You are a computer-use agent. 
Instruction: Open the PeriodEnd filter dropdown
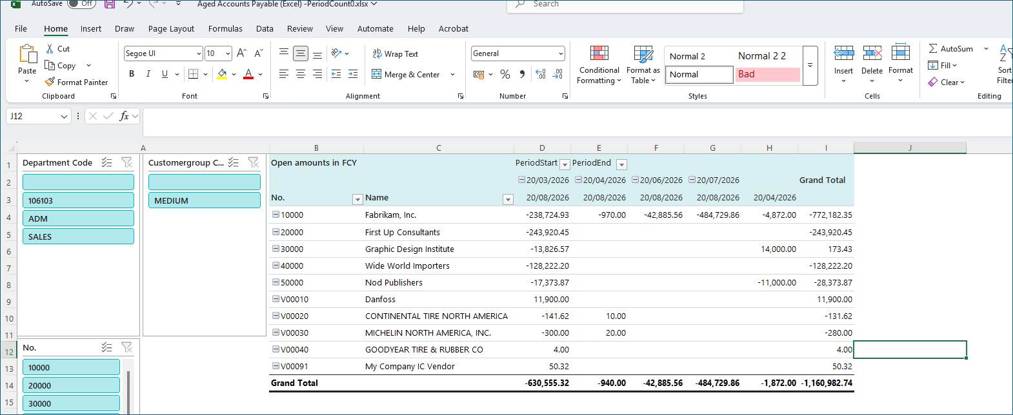621,164
